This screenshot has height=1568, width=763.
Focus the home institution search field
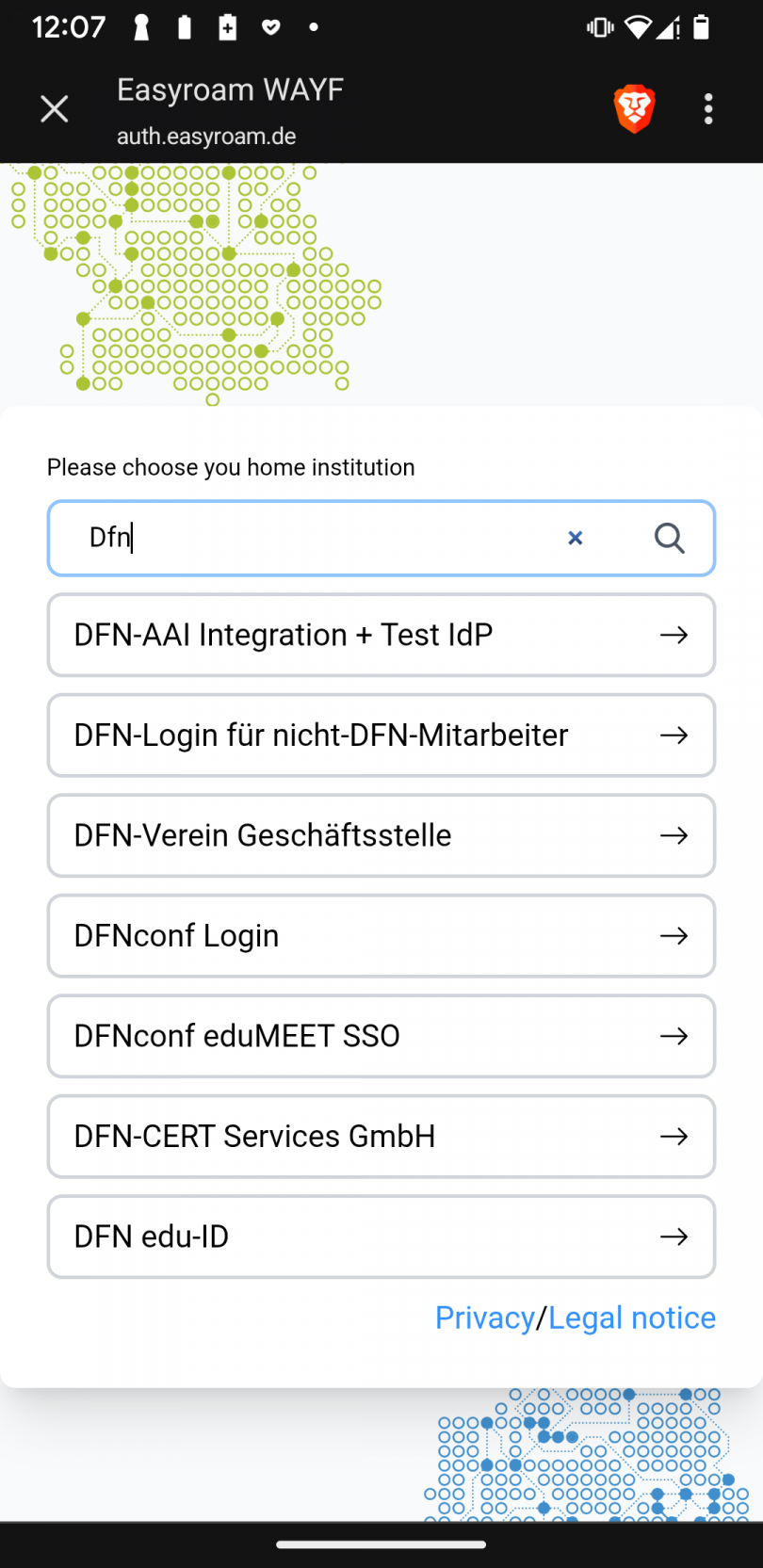(320, 538)
